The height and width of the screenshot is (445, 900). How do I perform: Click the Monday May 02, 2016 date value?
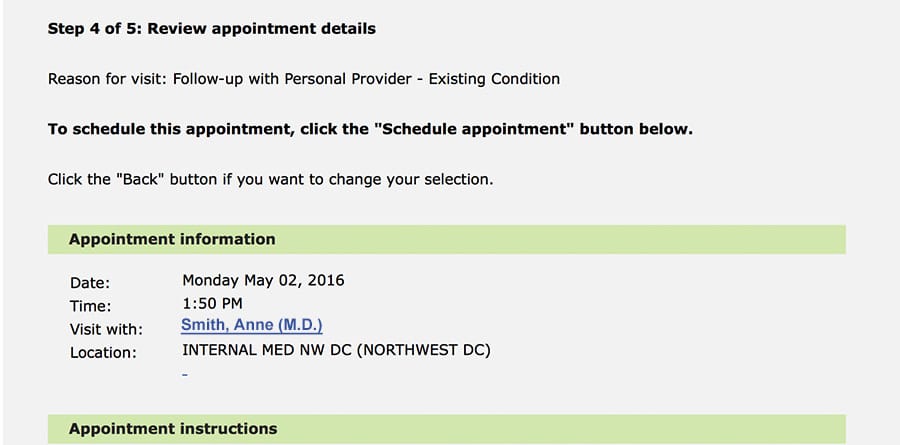coord(263,281)
